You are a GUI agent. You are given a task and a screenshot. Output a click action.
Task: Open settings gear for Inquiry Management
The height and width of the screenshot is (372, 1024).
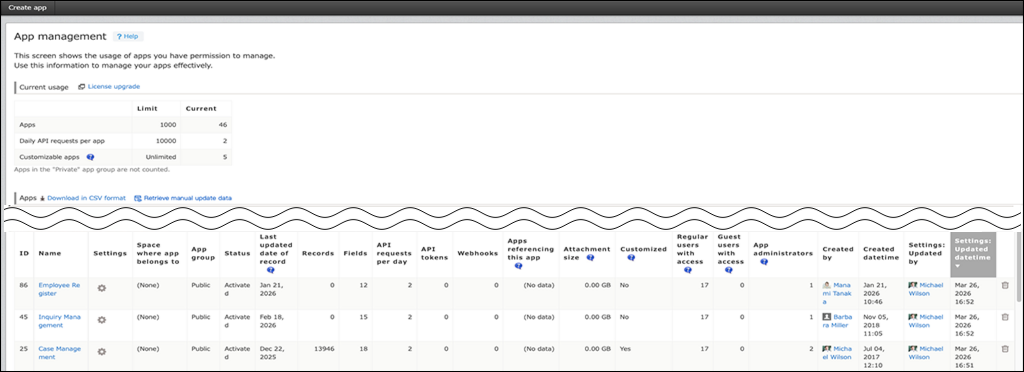tap(101, 320)
